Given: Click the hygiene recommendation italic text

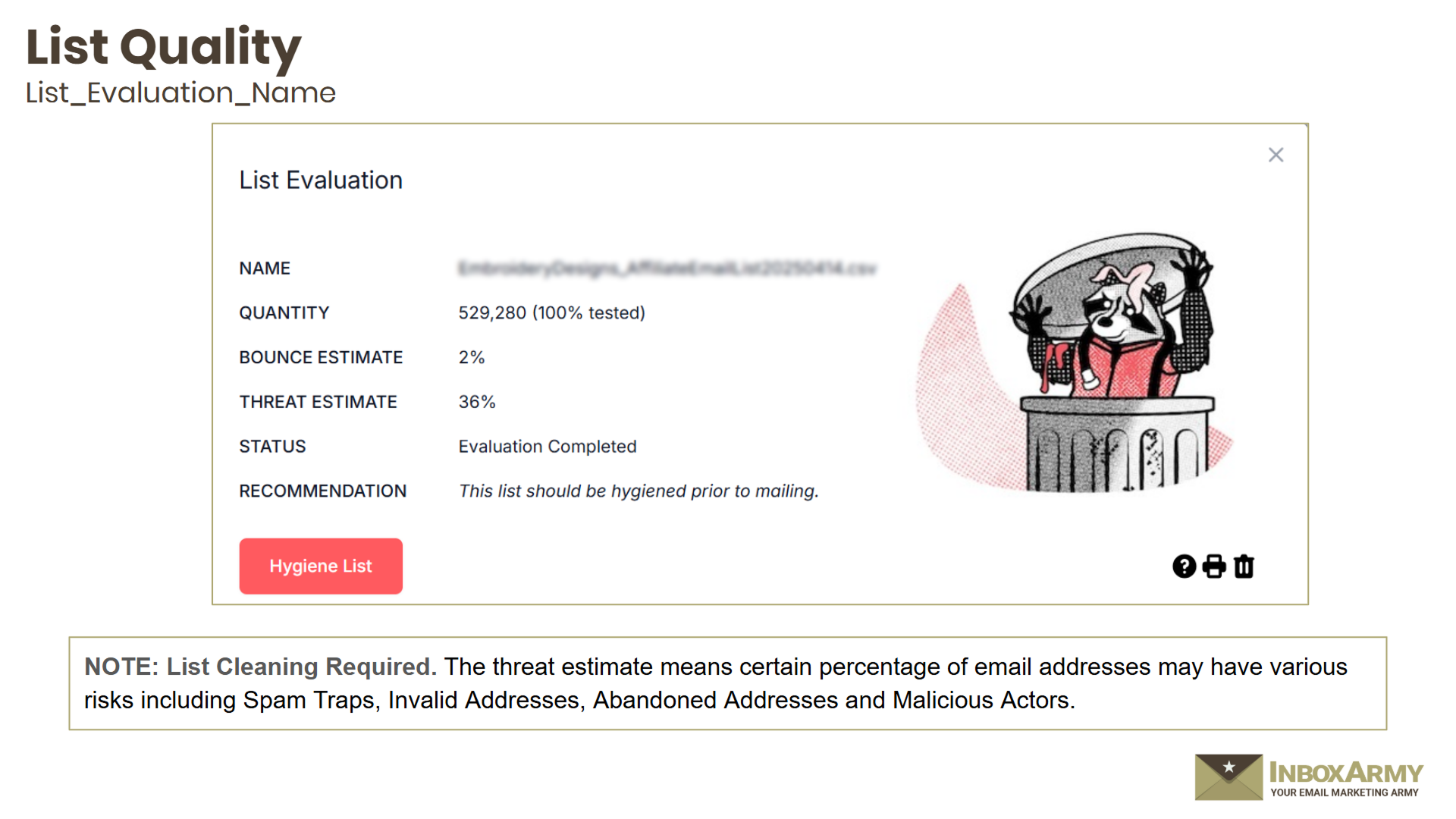Looking at the screenshot, I should click(639, 491).
